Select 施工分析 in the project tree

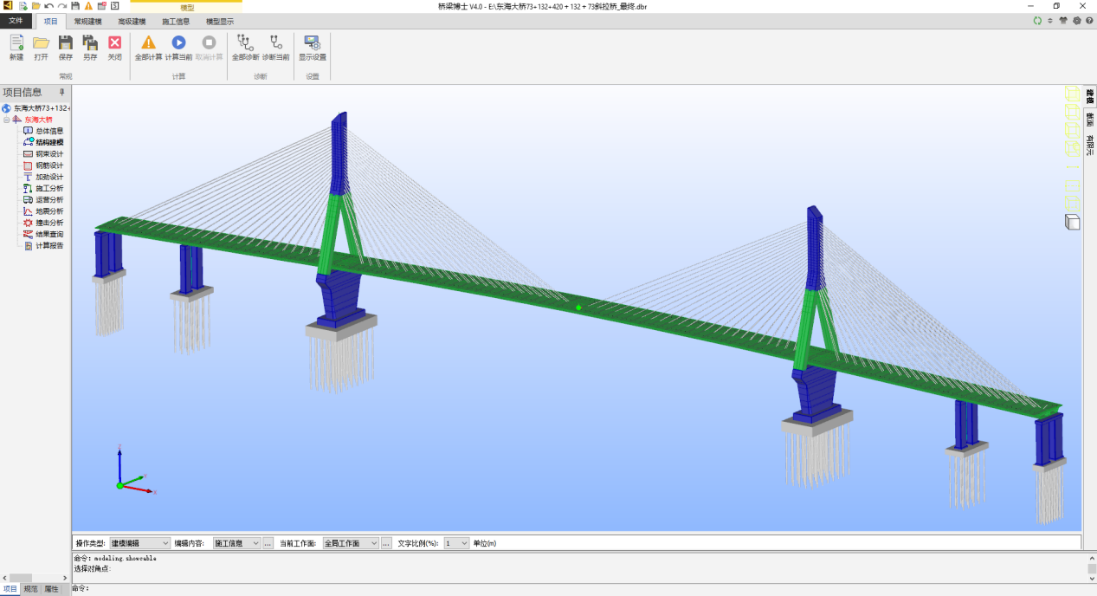tap(49, 188)
